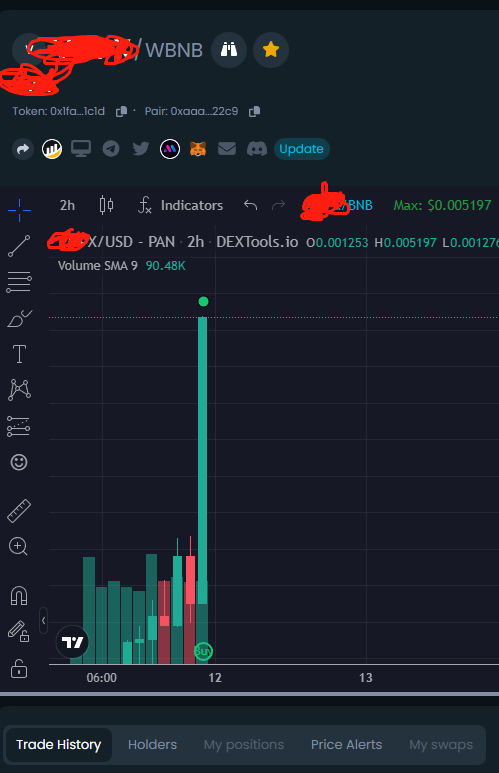The height and width of the screenshot is (773, 499).
Task: Click the green dot above tall candle
Action: (203, 301)
